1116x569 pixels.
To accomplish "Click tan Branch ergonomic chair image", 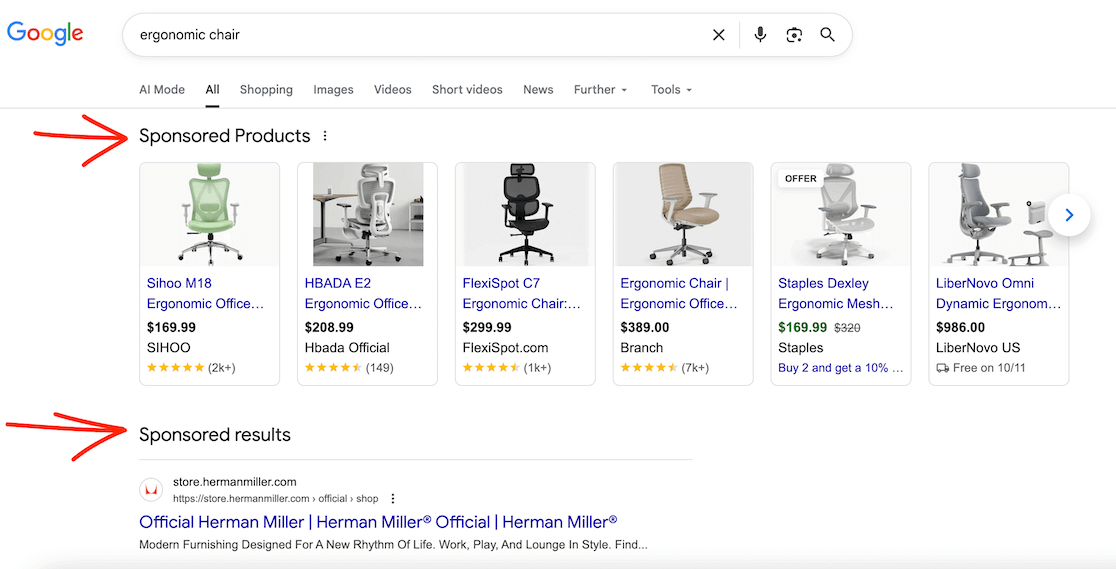I will (x=683, y=214).
